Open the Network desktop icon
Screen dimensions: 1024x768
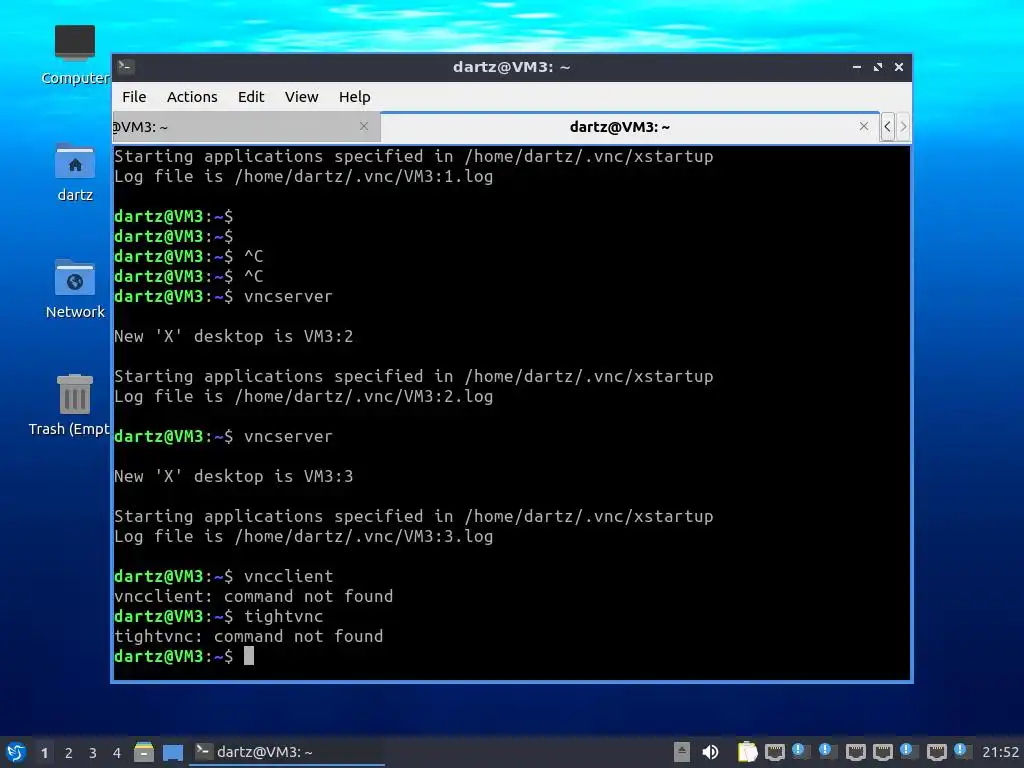point(75,289)
